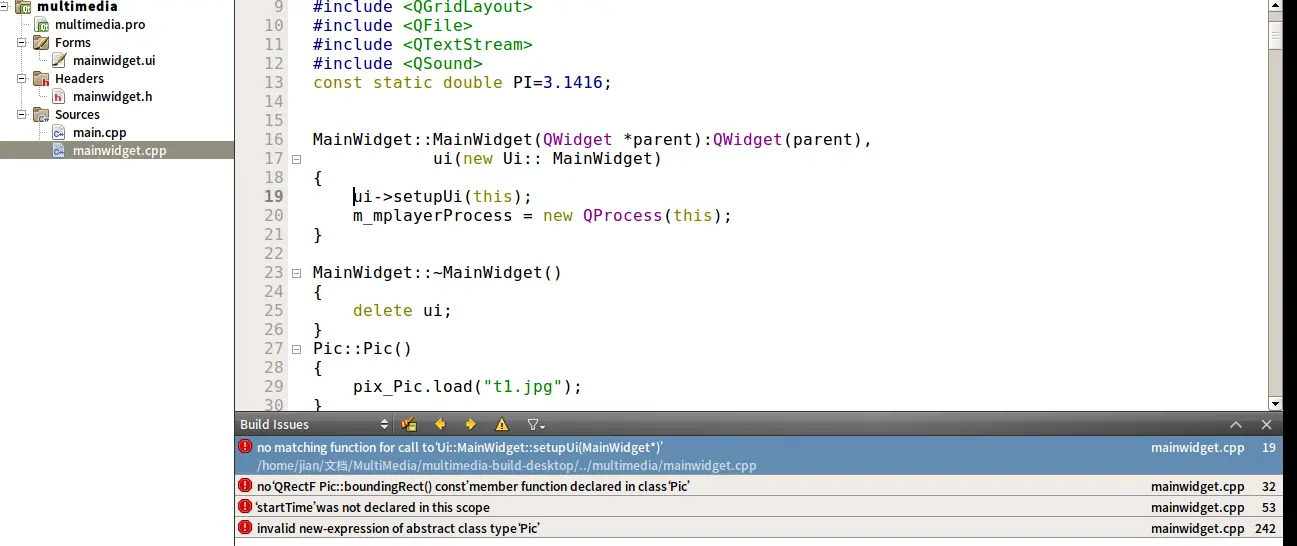1297x546 pixels.
Task: Select the Sources folder label
Action: [x=77, y=114]
